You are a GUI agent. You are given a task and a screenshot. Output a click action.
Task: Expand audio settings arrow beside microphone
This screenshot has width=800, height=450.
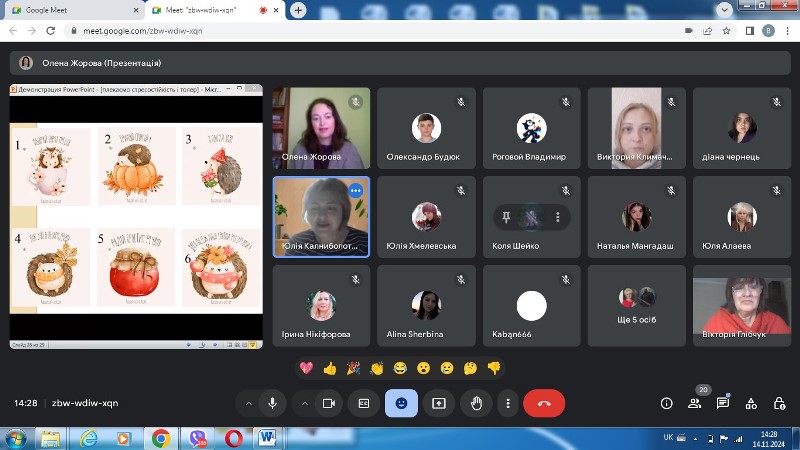248,403
